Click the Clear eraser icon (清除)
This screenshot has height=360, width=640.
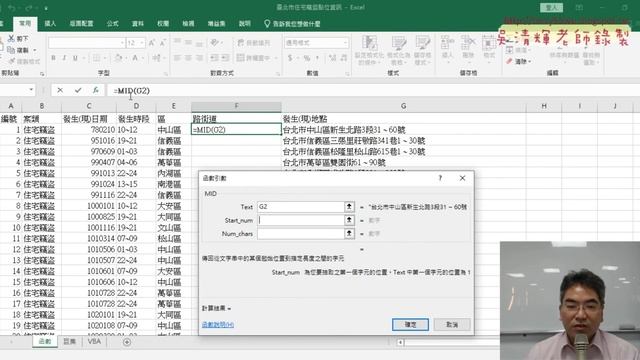click(509, 61)
